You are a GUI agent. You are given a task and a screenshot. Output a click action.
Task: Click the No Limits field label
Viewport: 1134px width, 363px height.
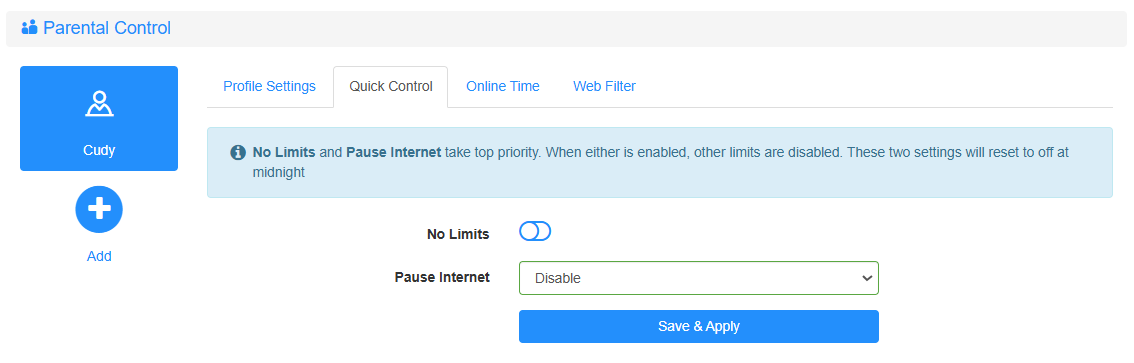pyautogui.click(x=459, y=234)
